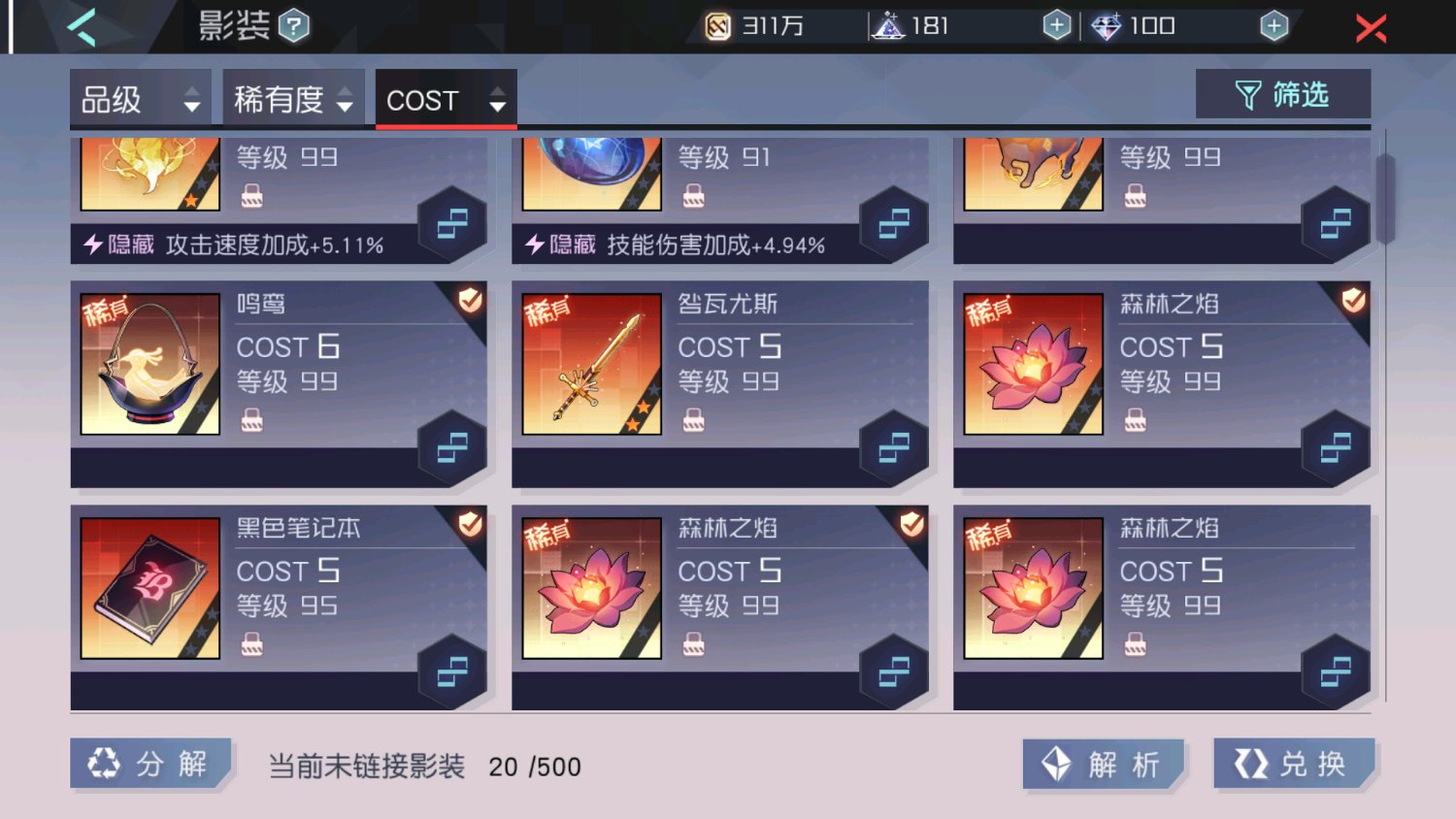
Task: Click the link icon on 鸣鸾 card
Action: tap(452, 448)
